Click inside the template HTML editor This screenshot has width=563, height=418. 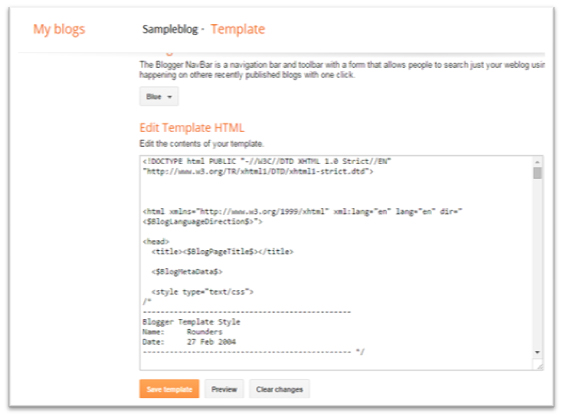pyautogui.click(x=337, y=263)
